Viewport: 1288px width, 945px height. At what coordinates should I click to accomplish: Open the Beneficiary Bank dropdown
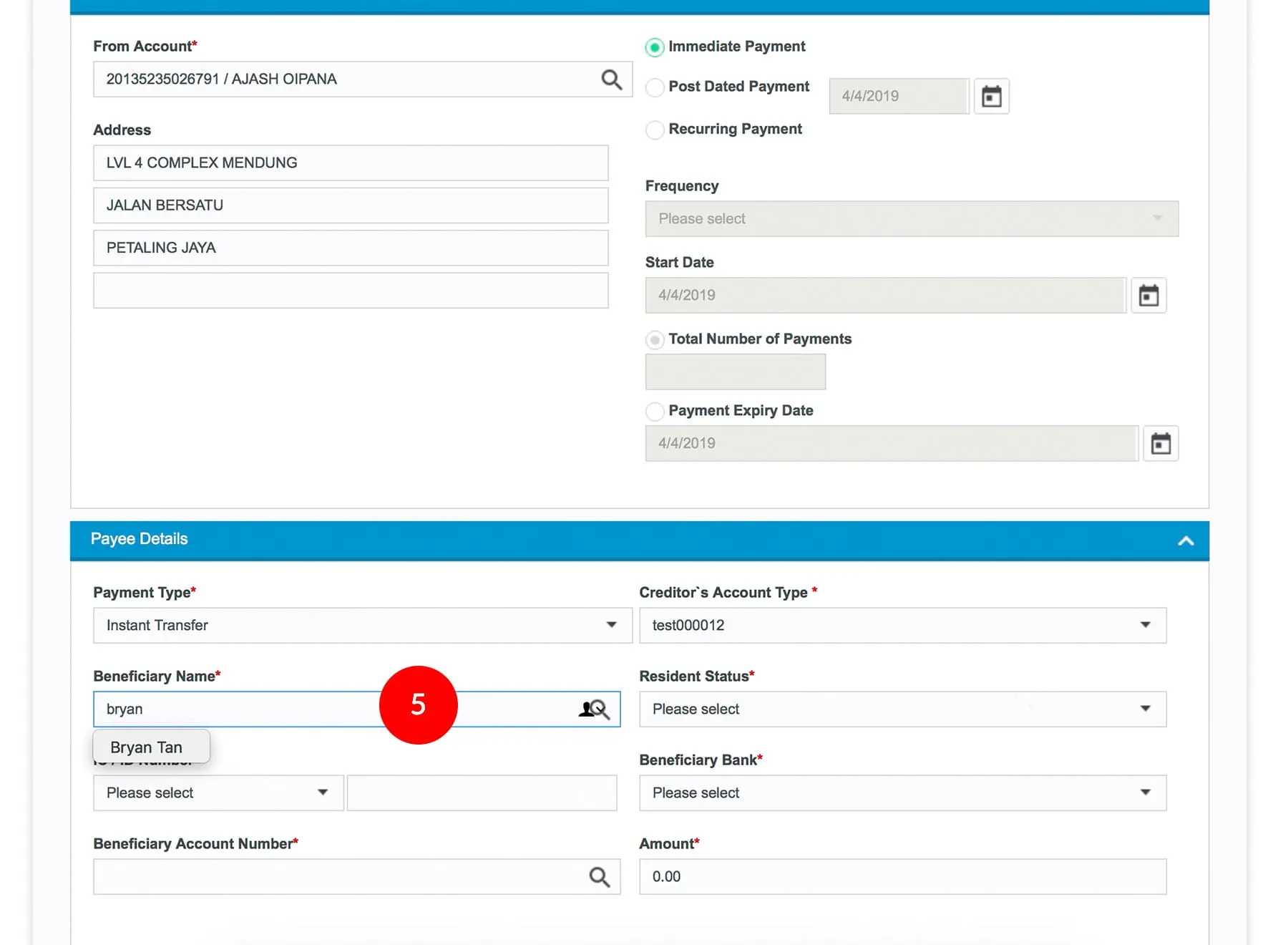click(x=902, y=793)
